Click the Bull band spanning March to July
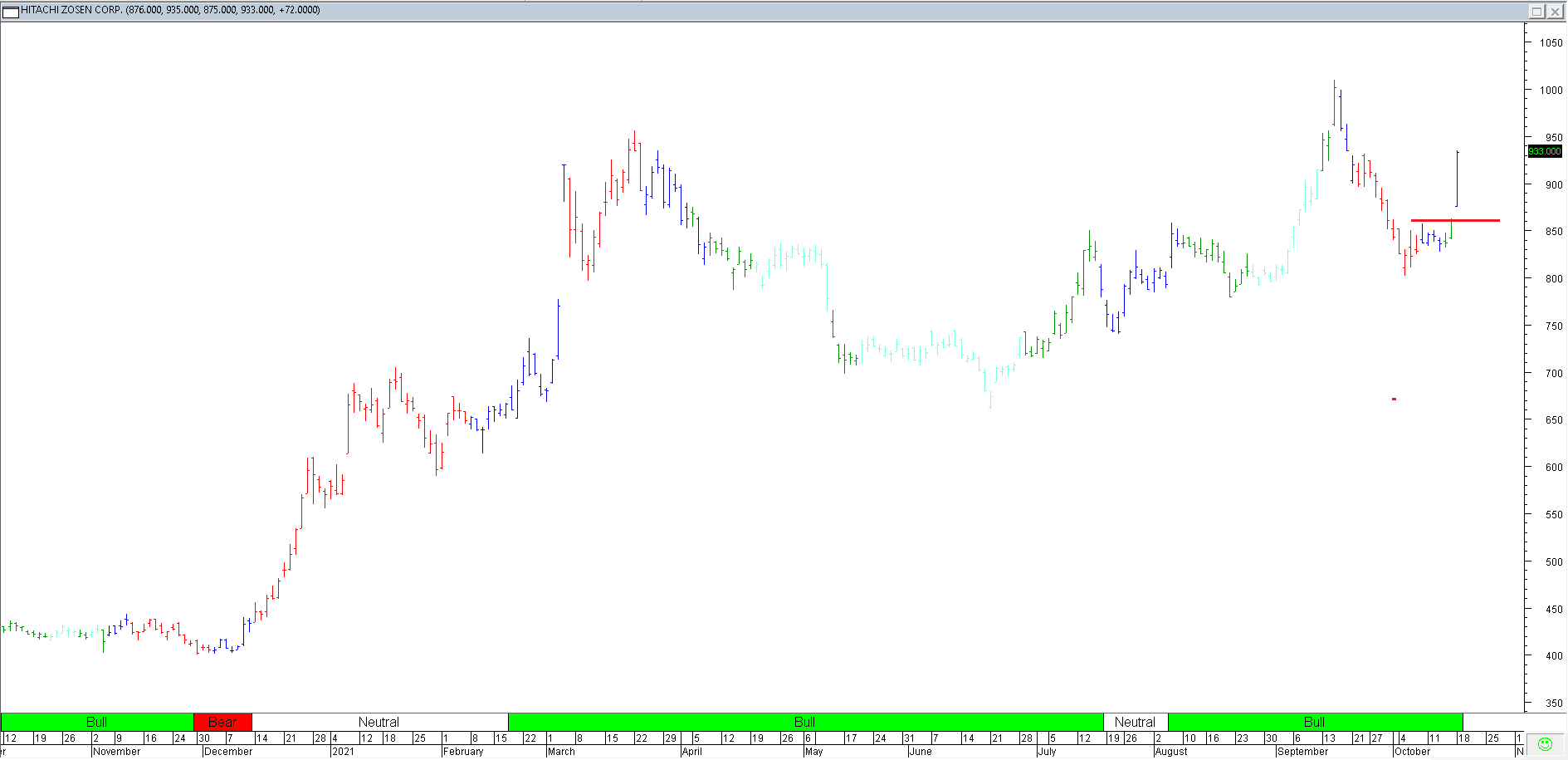The width and height of the screenshot is (1568, 760). pos(805,722)
